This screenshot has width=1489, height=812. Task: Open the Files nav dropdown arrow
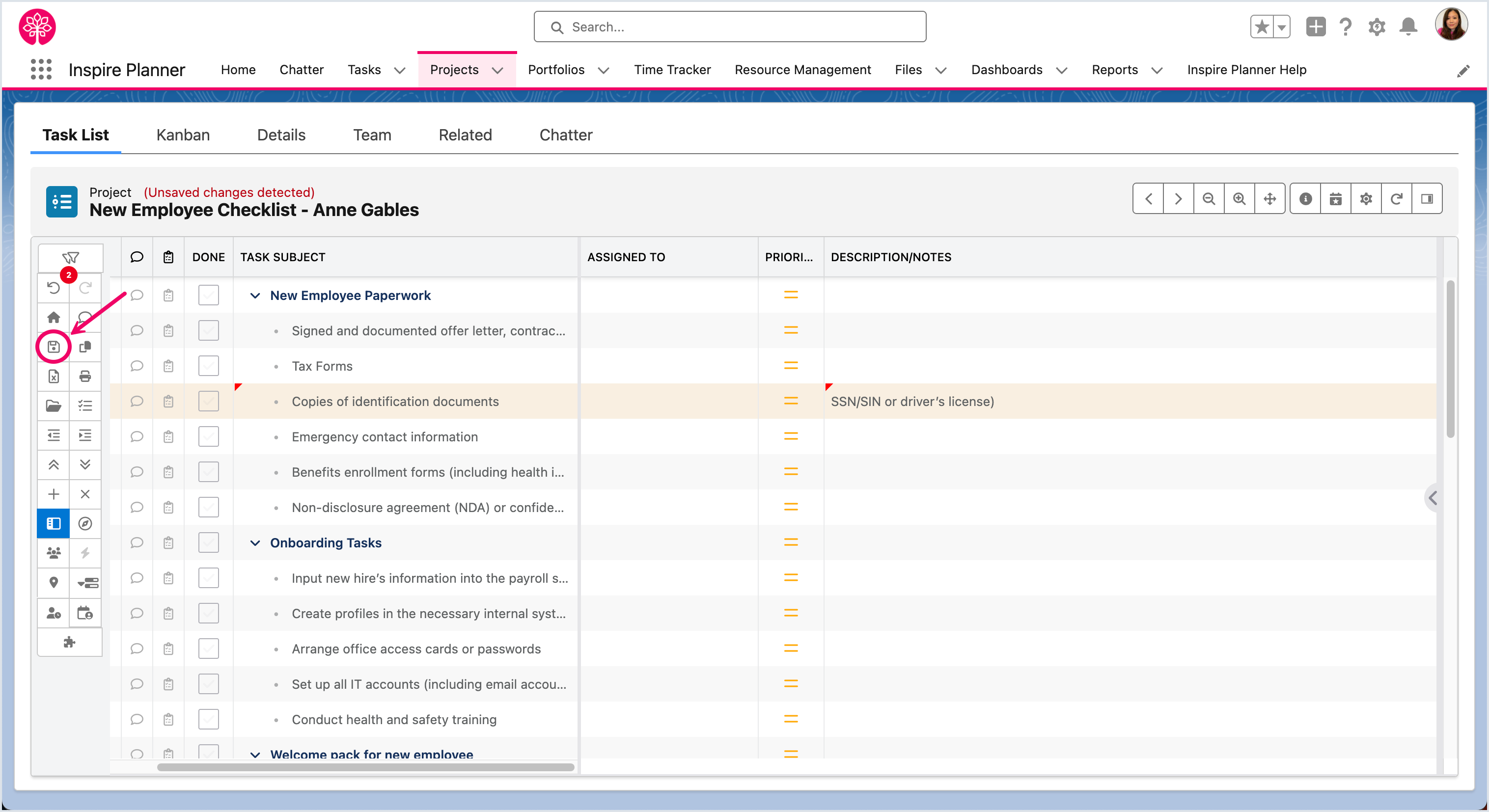click(x=941, y=71)
